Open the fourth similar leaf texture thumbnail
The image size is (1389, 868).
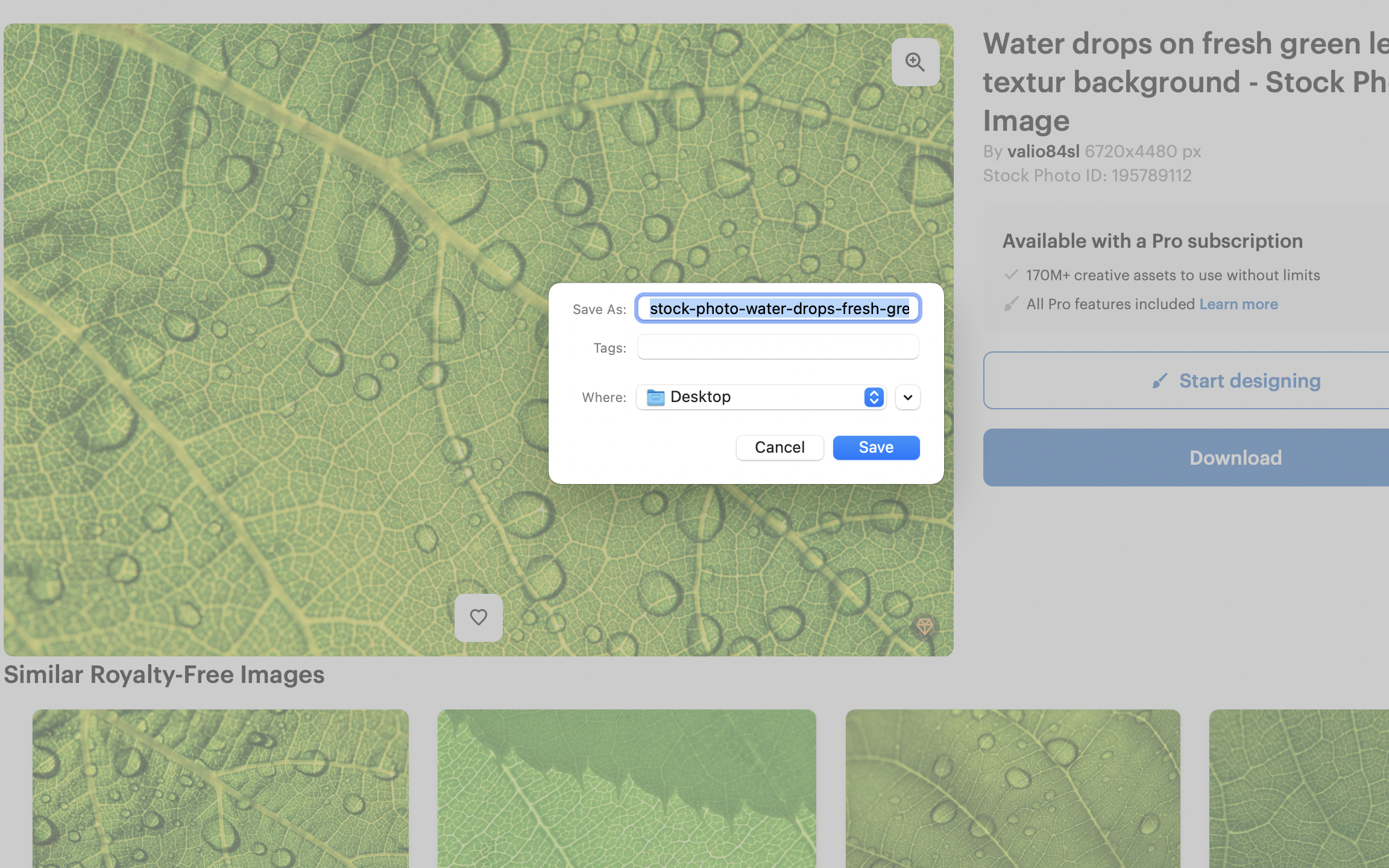click(1299, 788)
